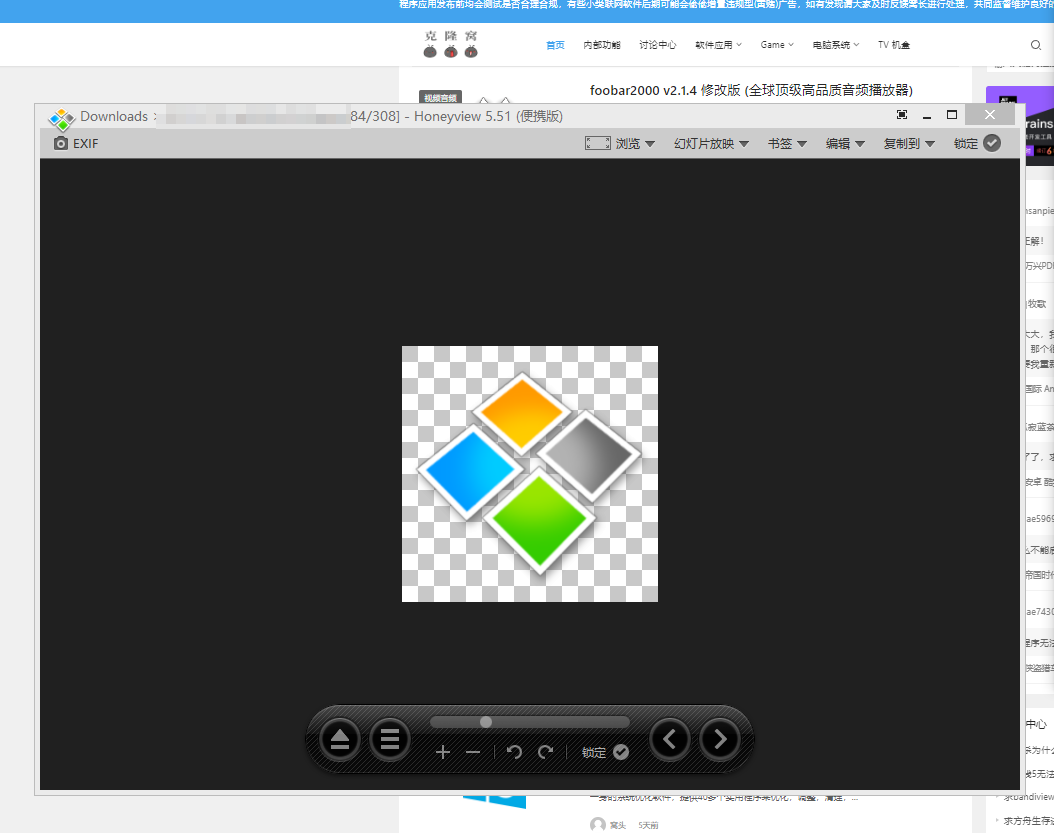The image size is (1054, 833).
Task: Click the fullscreen icon in Honeyview title bar
Action: point(902,115)
